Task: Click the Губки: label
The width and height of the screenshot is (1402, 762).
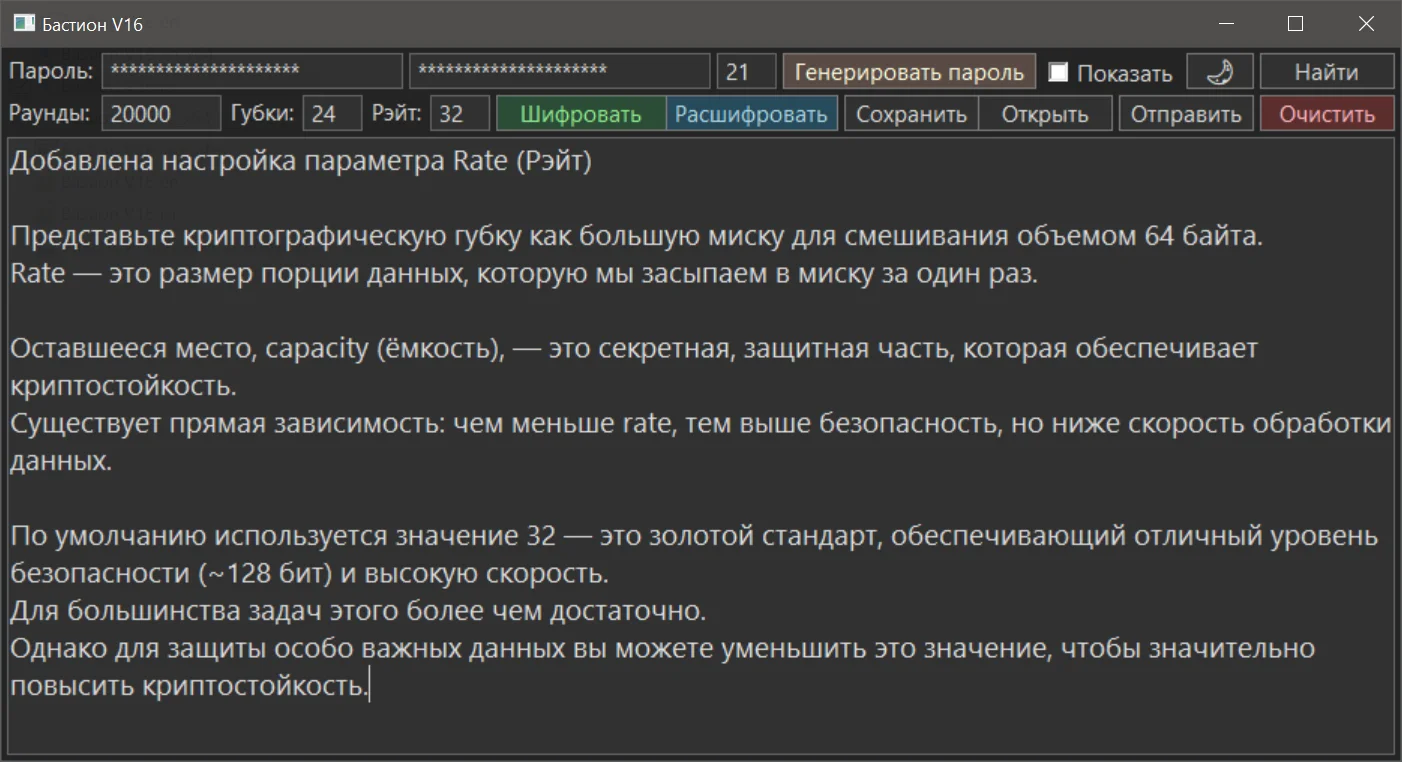Action: [263, 113]
